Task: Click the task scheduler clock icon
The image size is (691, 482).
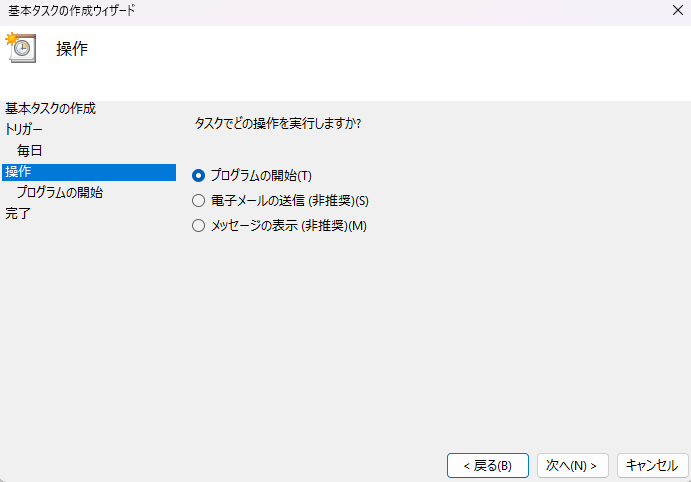Action: [x=21, y=48]
